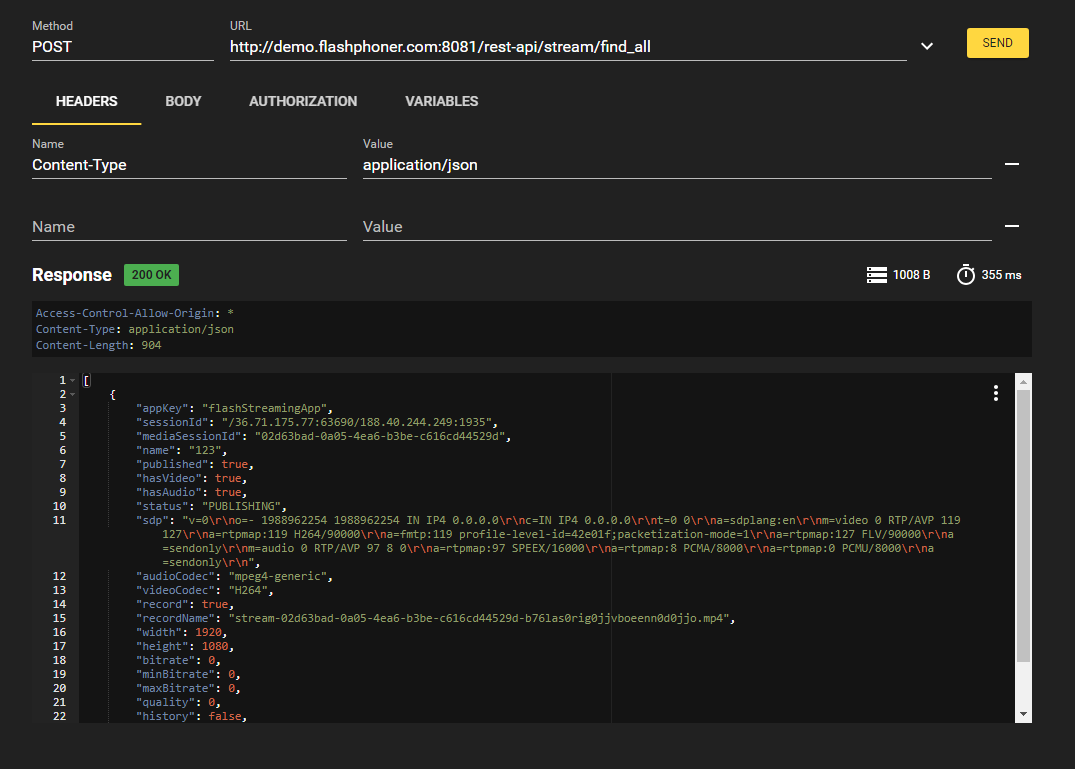Screen dimensions: 1075x769
Task: Collapse the JSON object at line 2
Action: pos(72,394)
